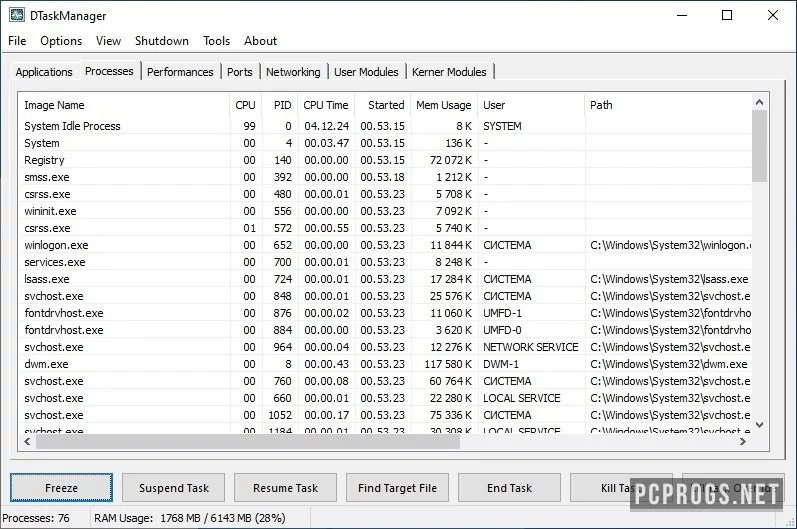
Task: Sort by the PID column header
Action: point(280,105)
